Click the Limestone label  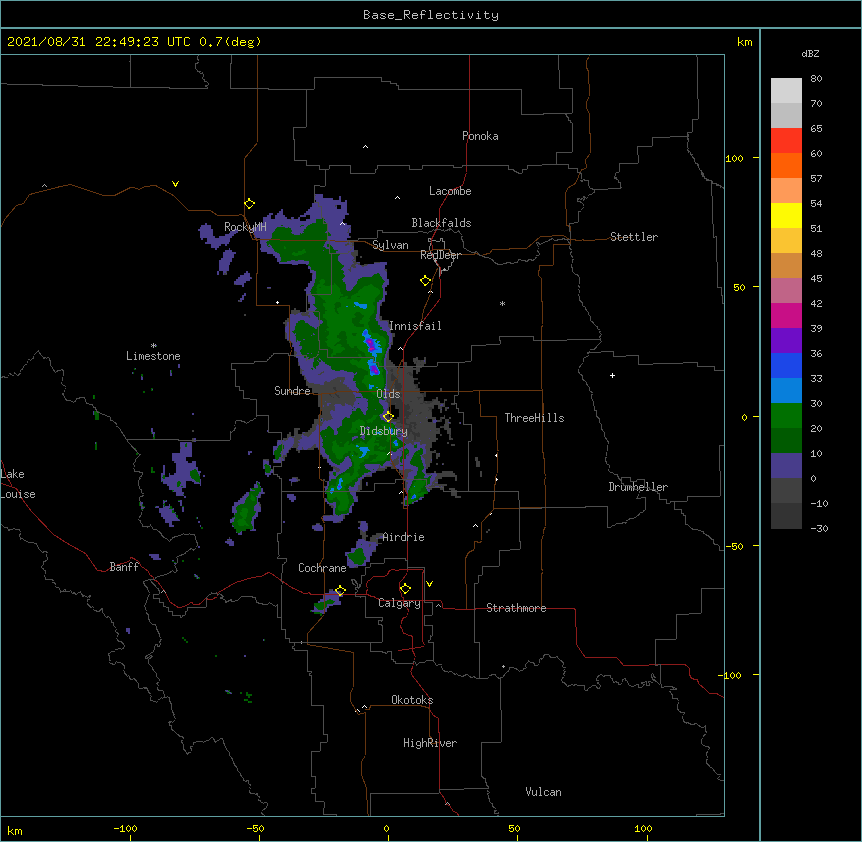153,356
